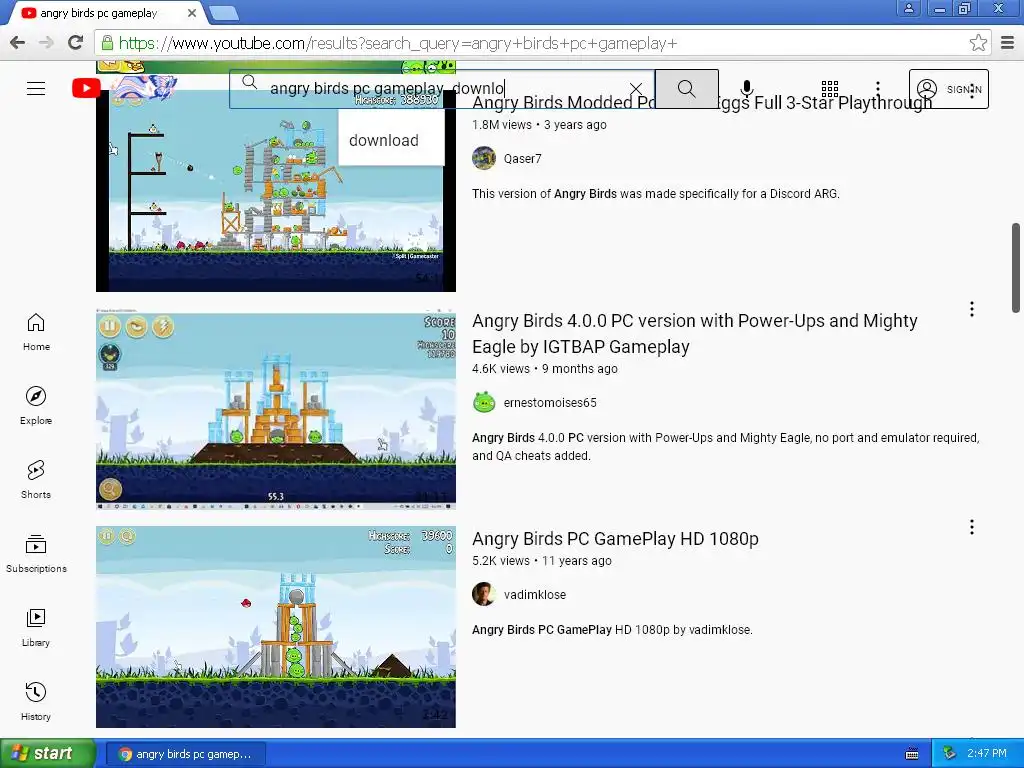Click the system tray clock 2:47 PM

pyautogui.click(x=987, y=754)
